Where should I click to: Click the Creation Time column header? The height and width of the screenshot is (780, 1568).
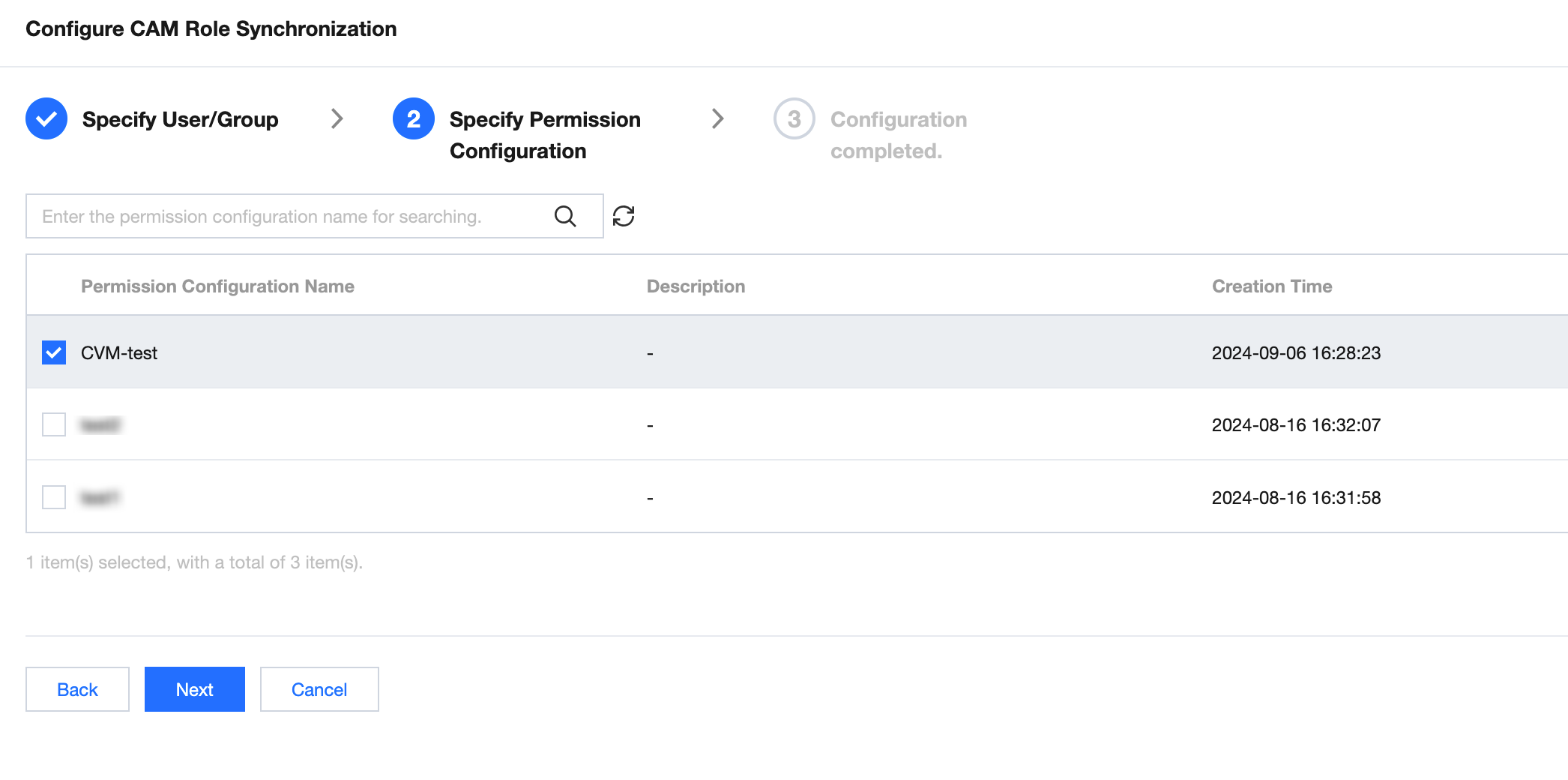click(x=1272, y=286)
